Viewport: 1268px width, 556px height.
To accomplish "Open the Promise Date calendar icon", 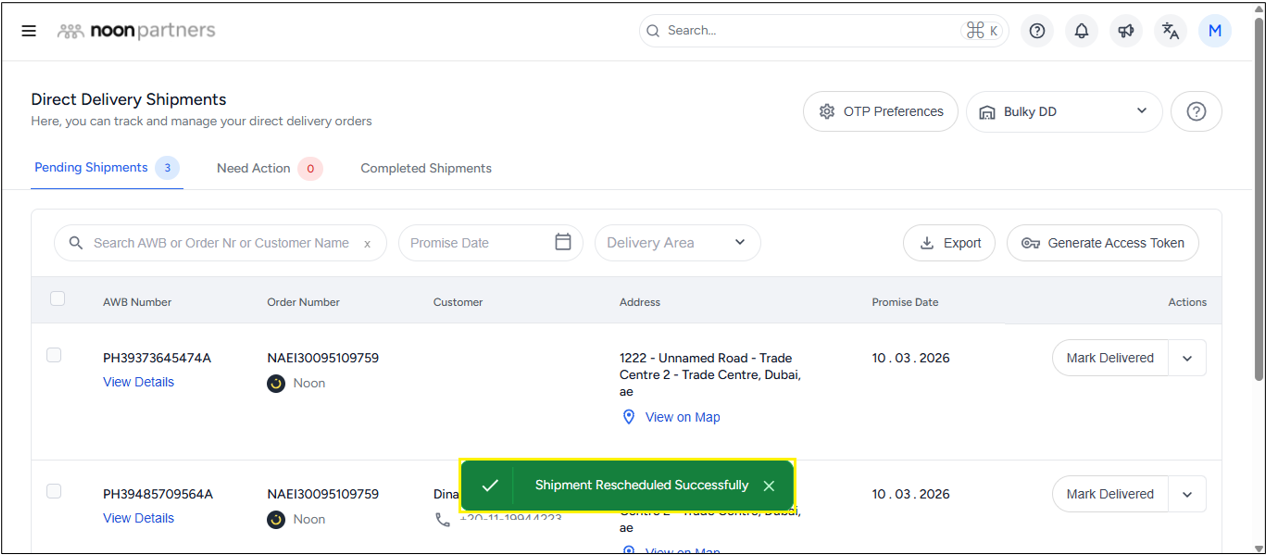I will tap(563, 242).
